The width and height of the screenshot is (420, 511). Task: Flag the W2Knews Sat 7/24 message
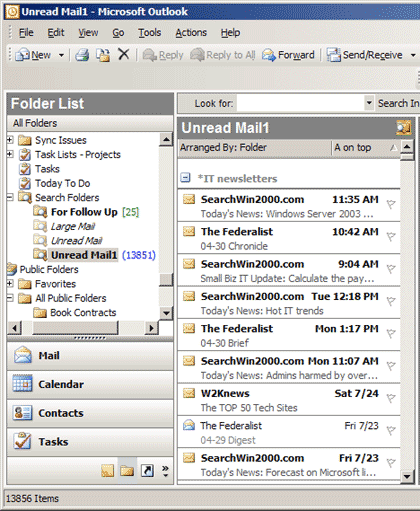391,398
